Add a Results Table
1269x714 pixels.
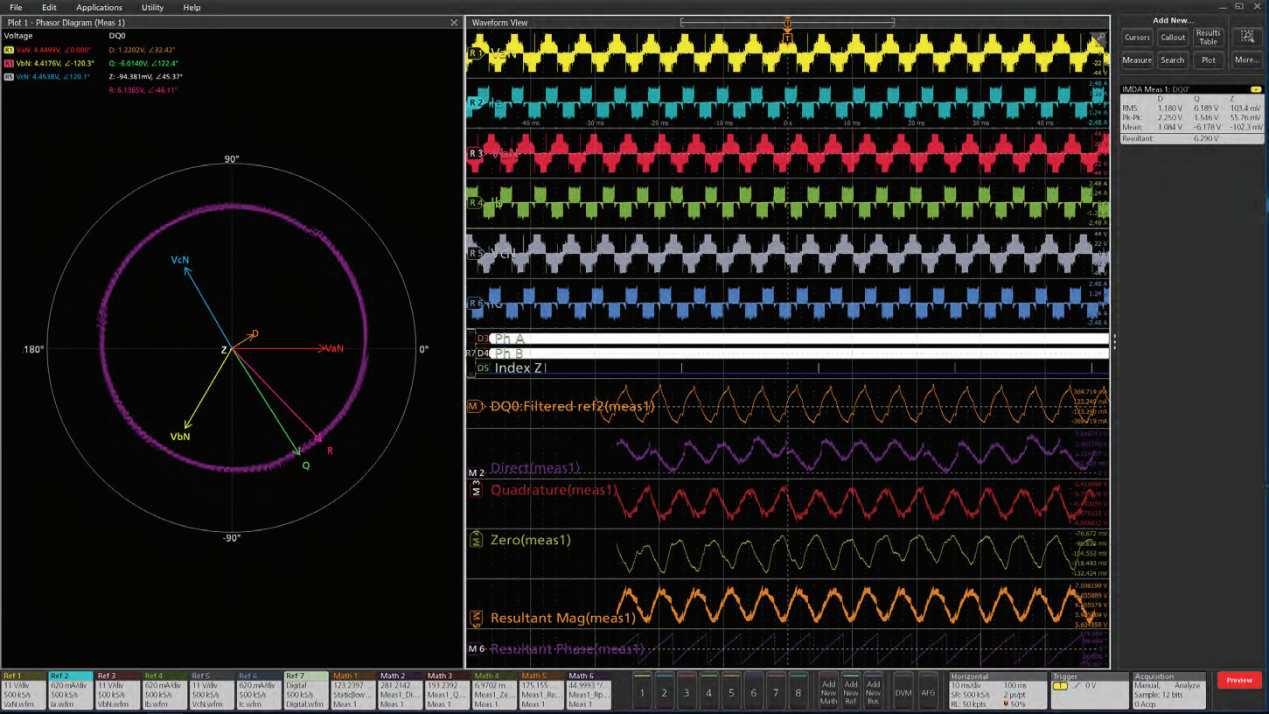pyautogui.click(x=1208, y=38)
